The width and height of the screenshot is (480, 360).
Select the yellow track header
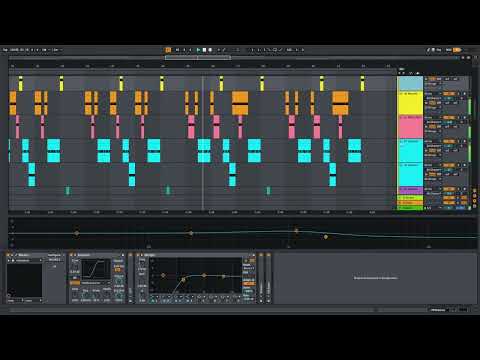point(410,103)
